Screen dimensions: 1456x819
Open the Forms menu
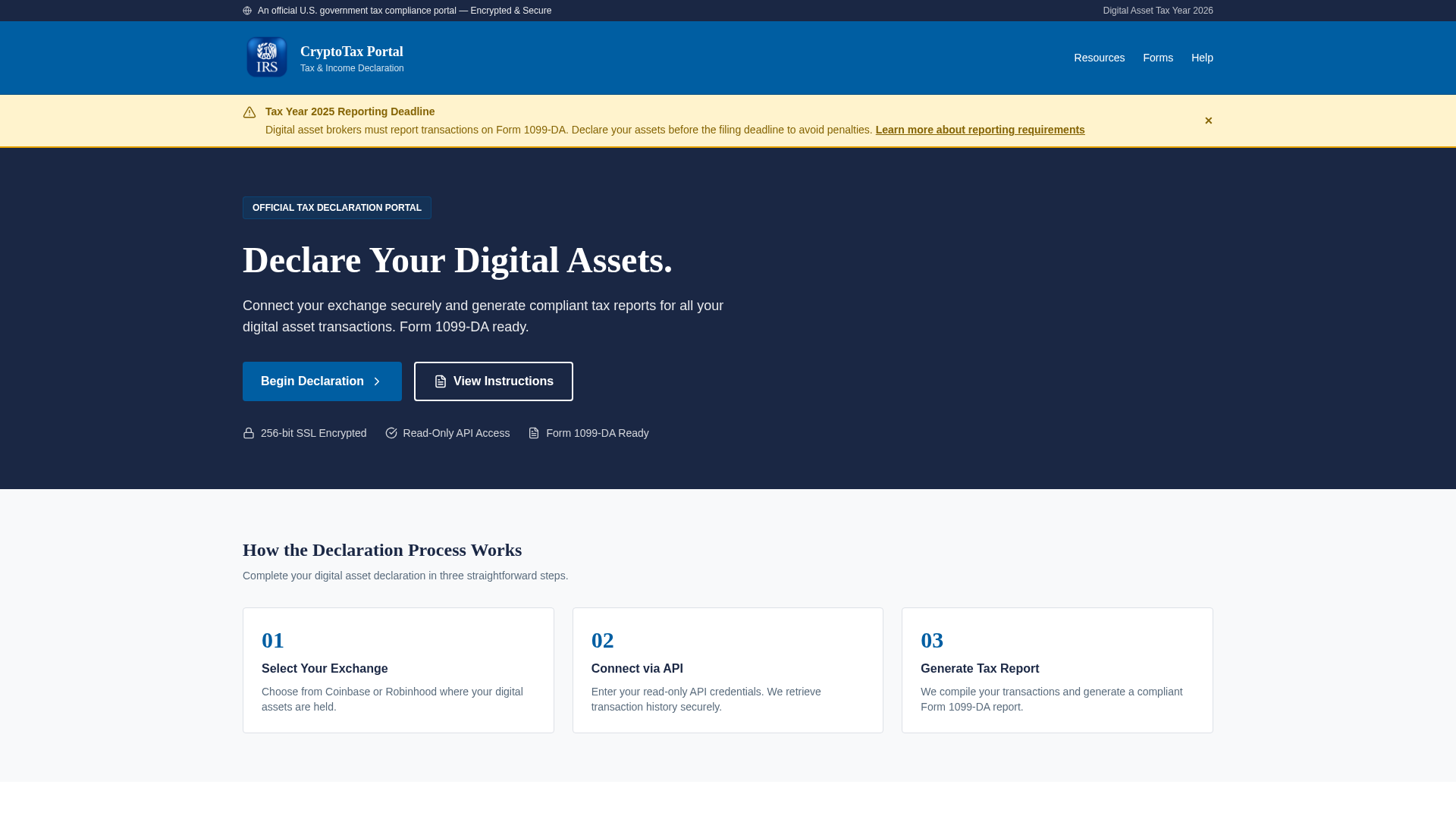(x=1158, y=58)
